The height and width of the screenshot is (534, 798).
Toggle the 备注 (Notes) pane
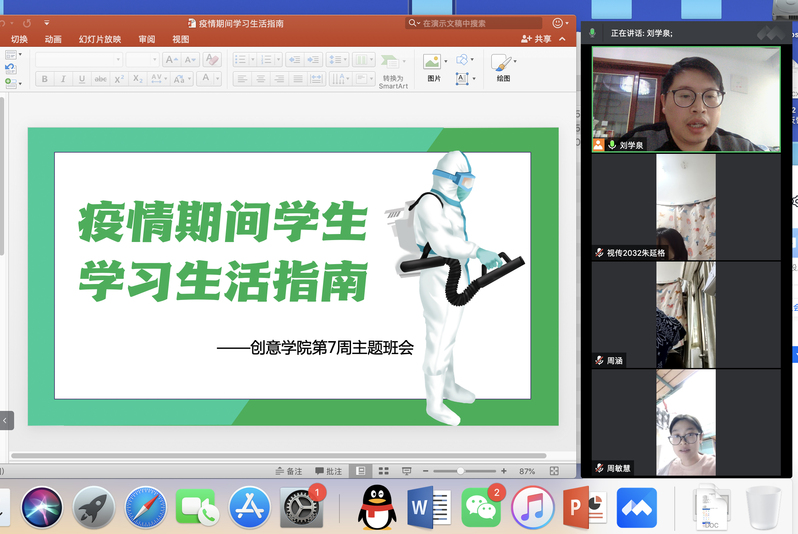coord(288,471)
